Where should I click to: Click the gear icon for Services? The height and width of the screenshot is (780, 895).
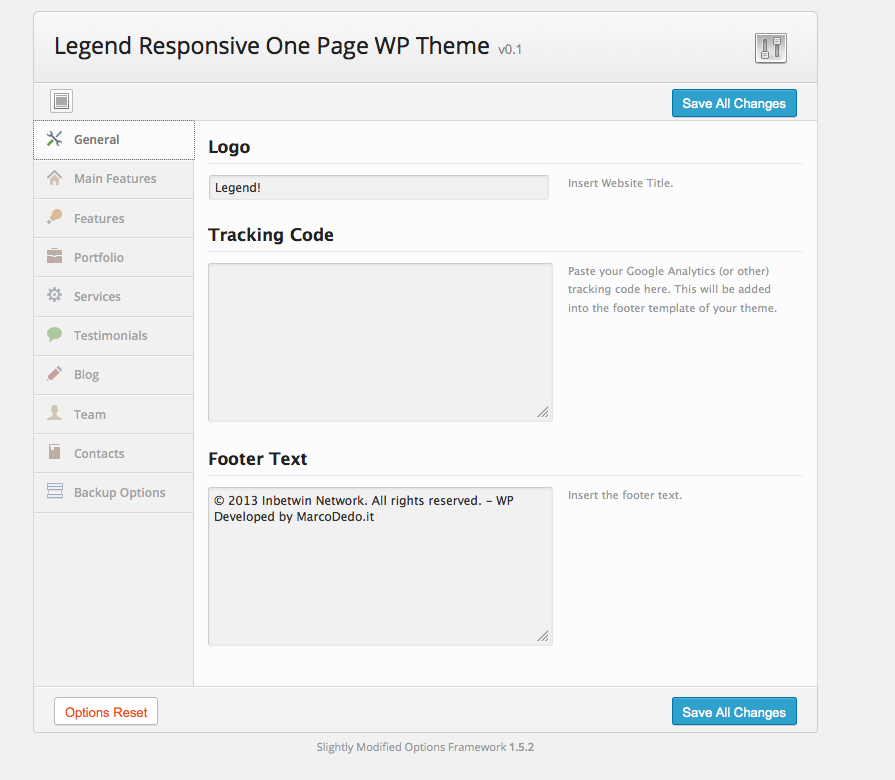coord(55,296)
